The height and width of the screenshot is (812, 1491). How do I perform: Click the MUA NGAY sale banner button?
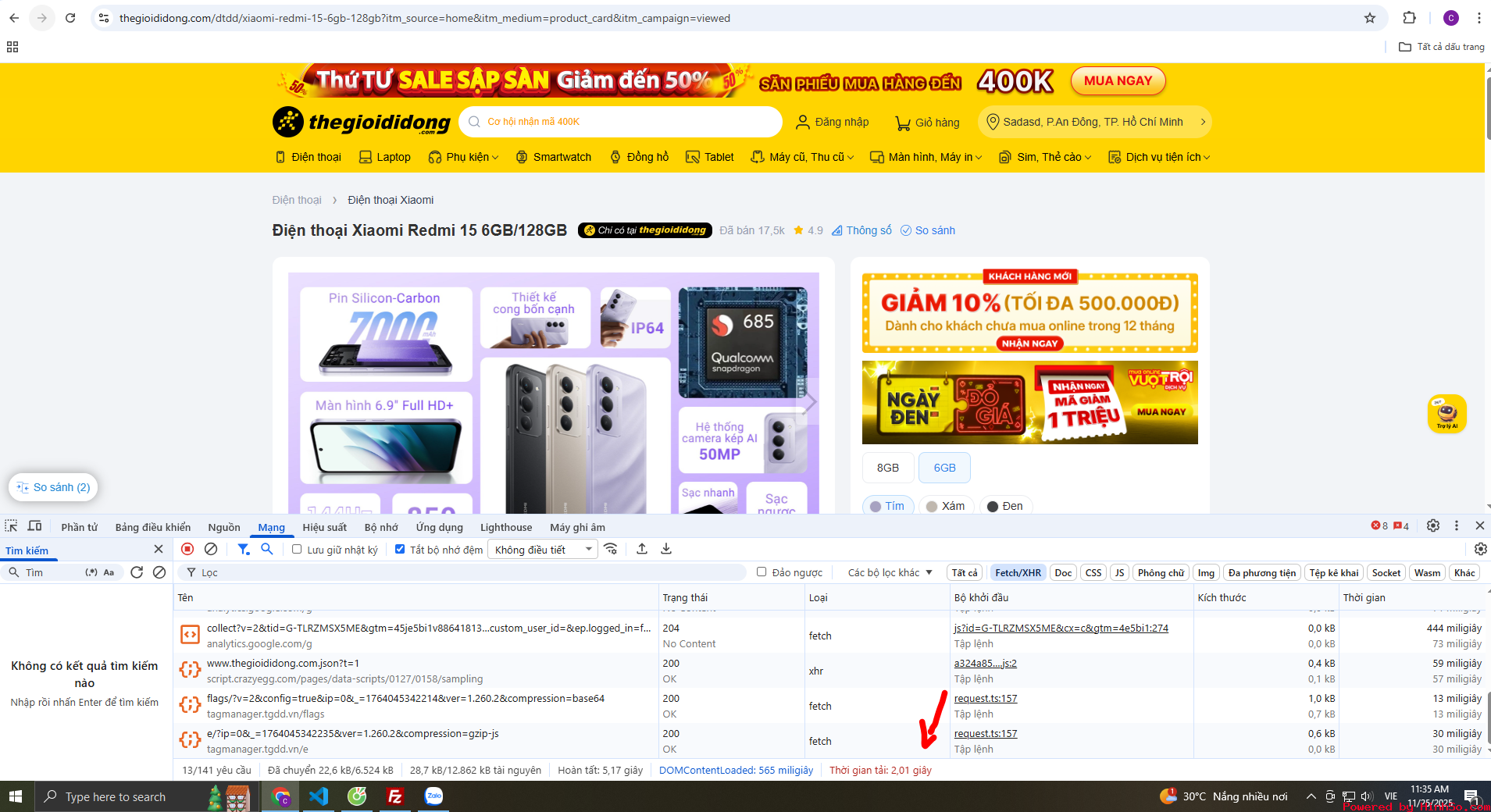click(x=1118, y=80)
